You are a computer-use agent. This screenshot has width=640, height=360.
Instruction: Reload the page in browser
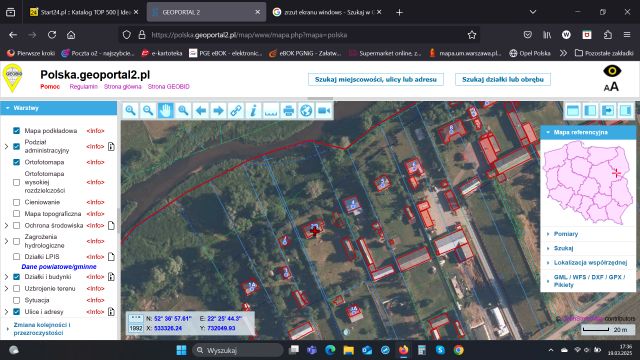(52, 35)
